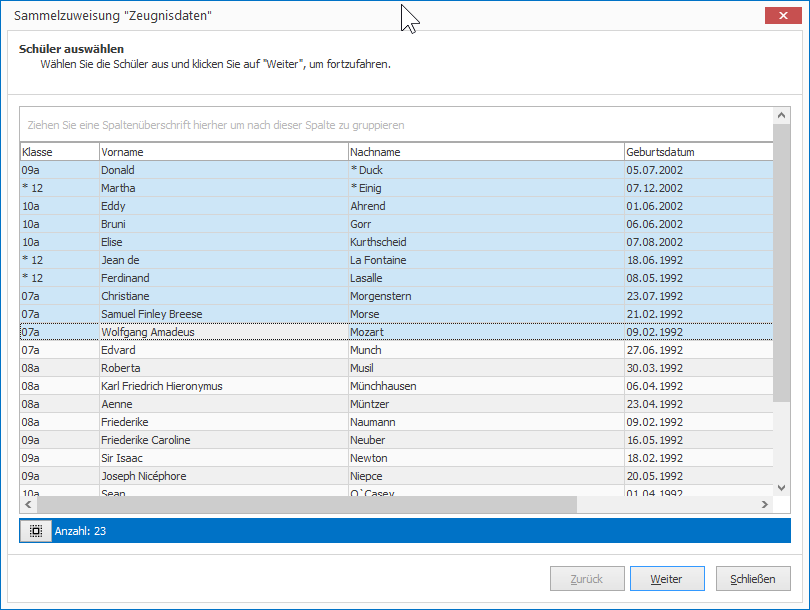
Task: Click the vertical scrollbar down arrow
Action: [782, 488]
